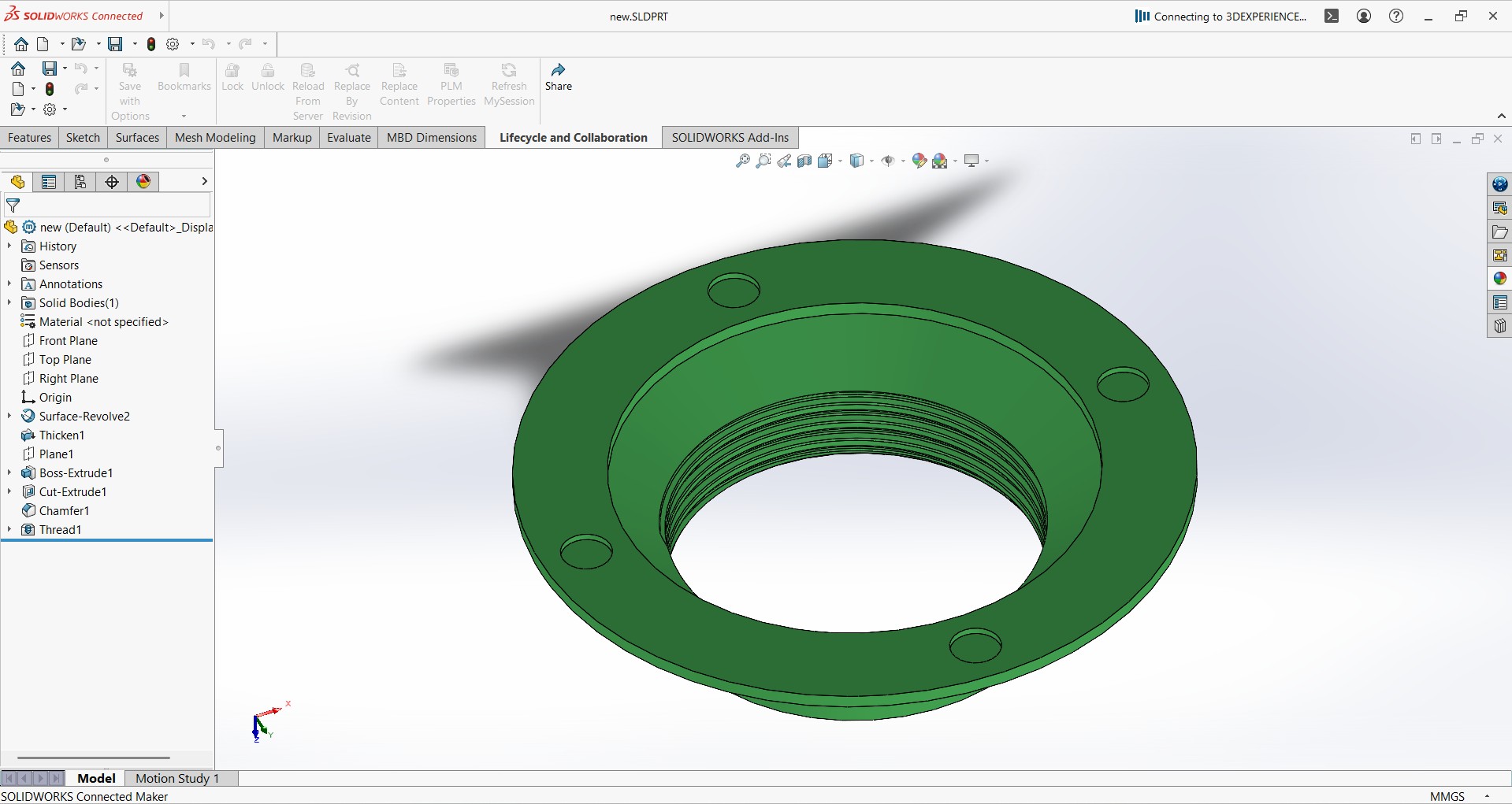Open the Options gear dropdown arrow

(x=192, y=44)
